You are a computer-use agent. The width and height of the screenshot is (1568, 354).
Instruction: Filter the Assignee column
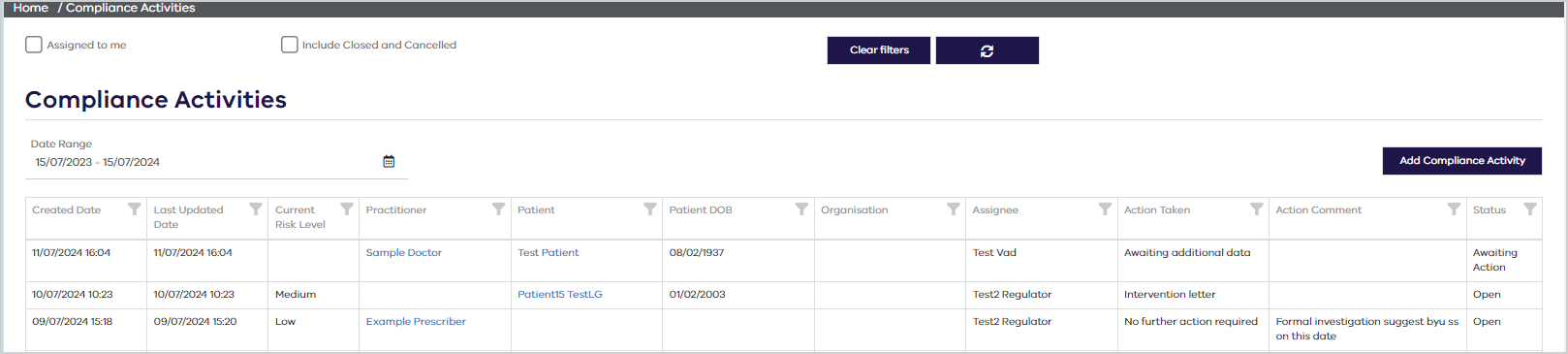tap(1105, 209)
